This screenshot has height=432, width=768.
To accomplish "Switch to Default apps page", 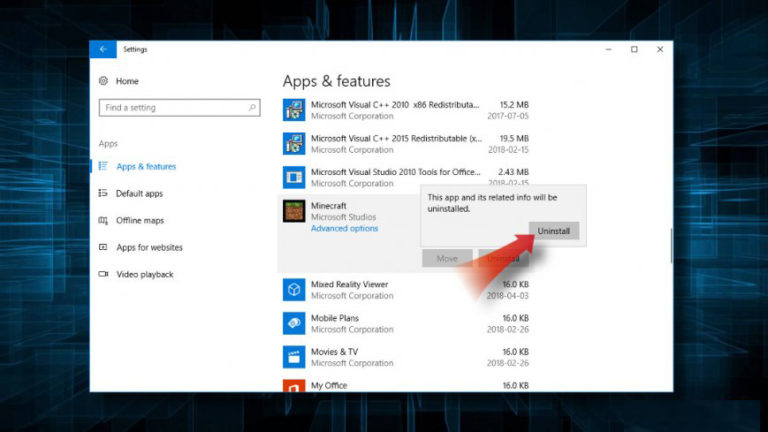I will tap(139, 194).
